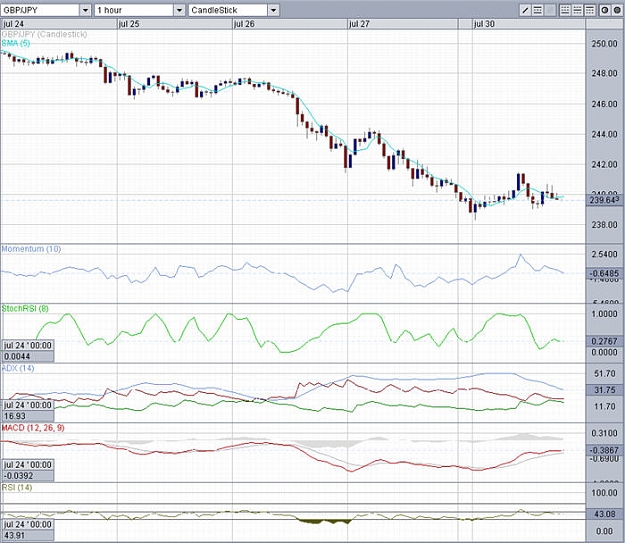
Task: Click the 0.00 RSI axis label
Action: click(x=604, y=531)
